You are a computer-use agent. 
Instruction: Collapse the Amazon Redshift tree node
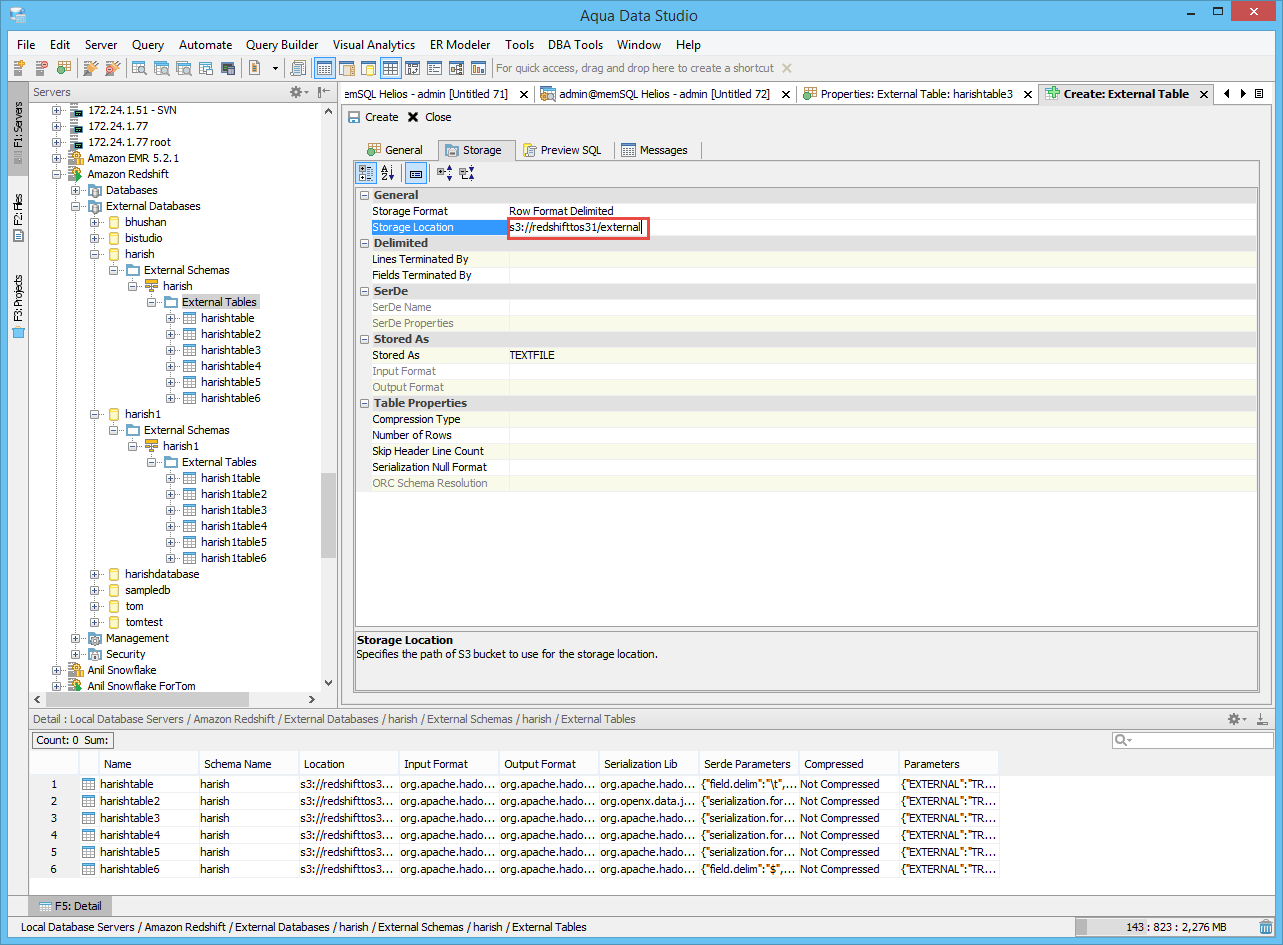tap(57, 174)
